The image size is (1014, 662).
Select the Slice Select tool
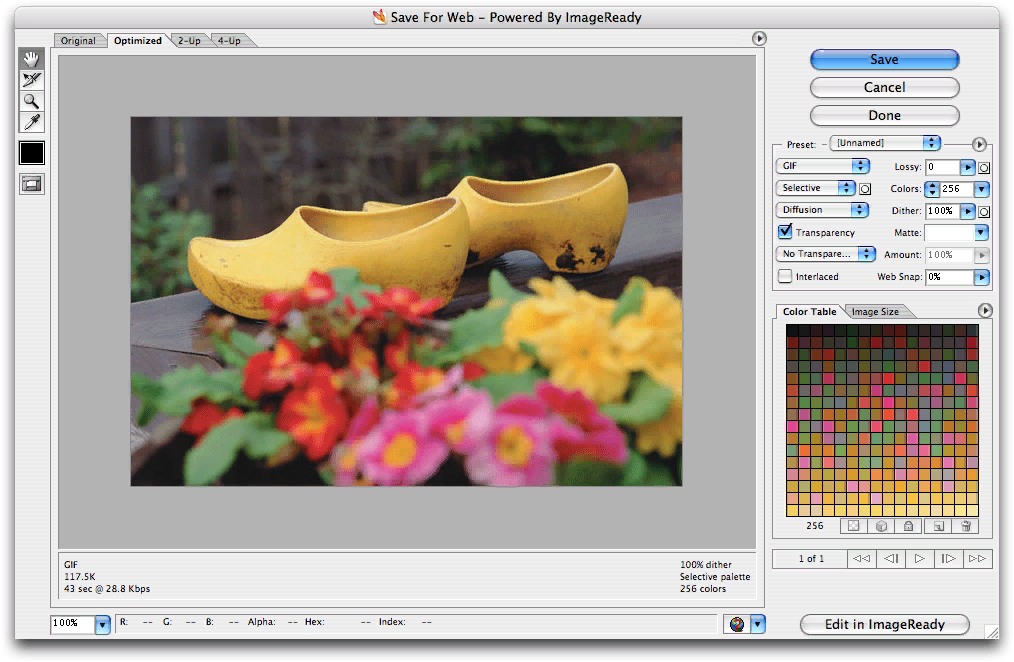click(32, 80)
